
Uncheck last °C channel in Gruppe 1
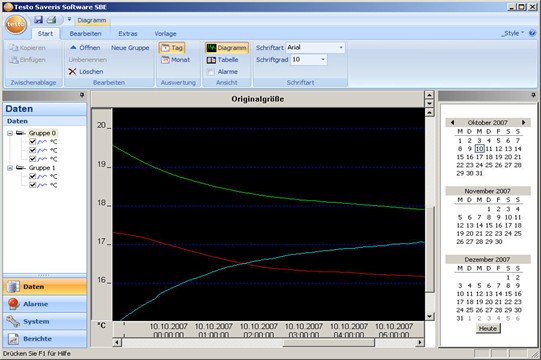33,185
